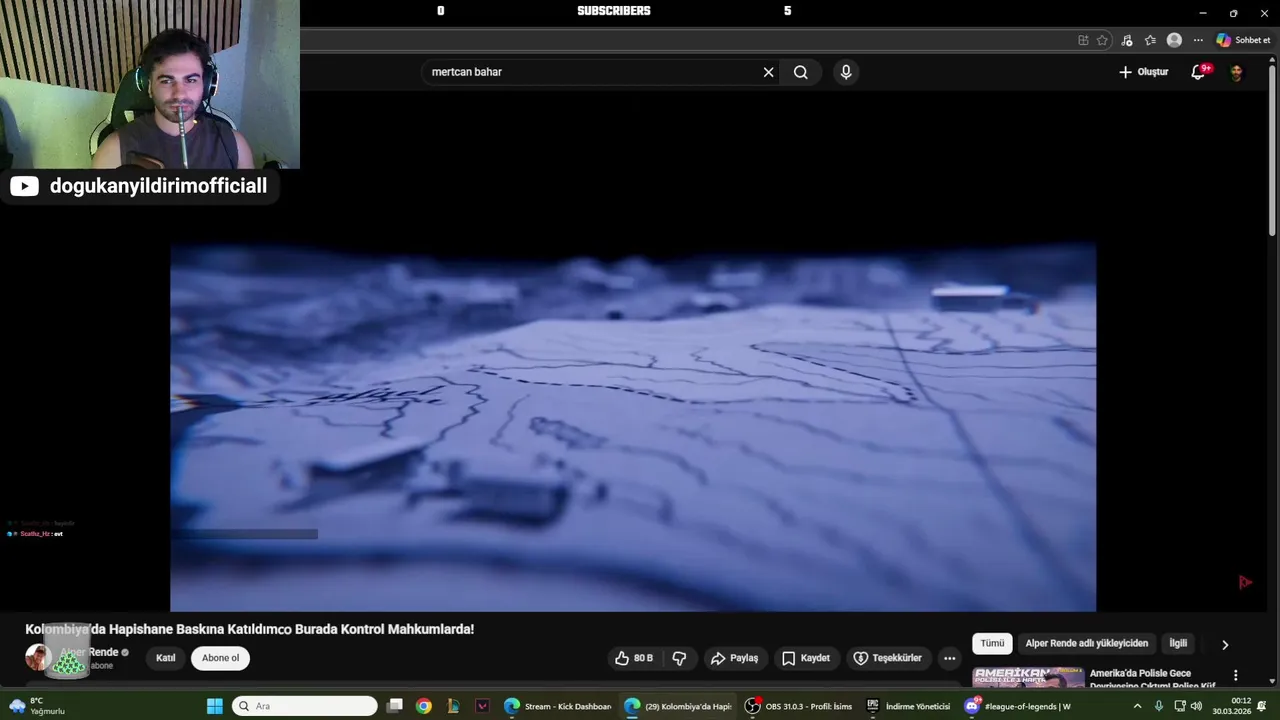
Task: Click the Oluştur create button
Action: pos(1143,72)
